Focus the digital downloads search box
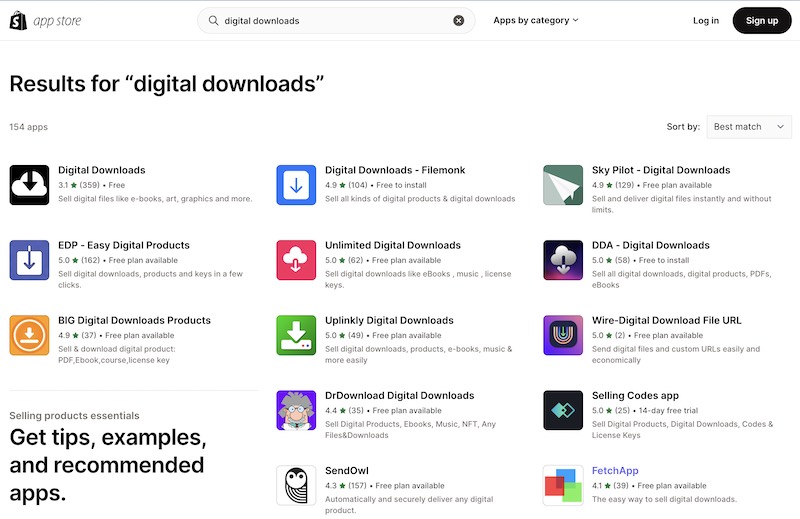800x519 pixels. point(336,20)
